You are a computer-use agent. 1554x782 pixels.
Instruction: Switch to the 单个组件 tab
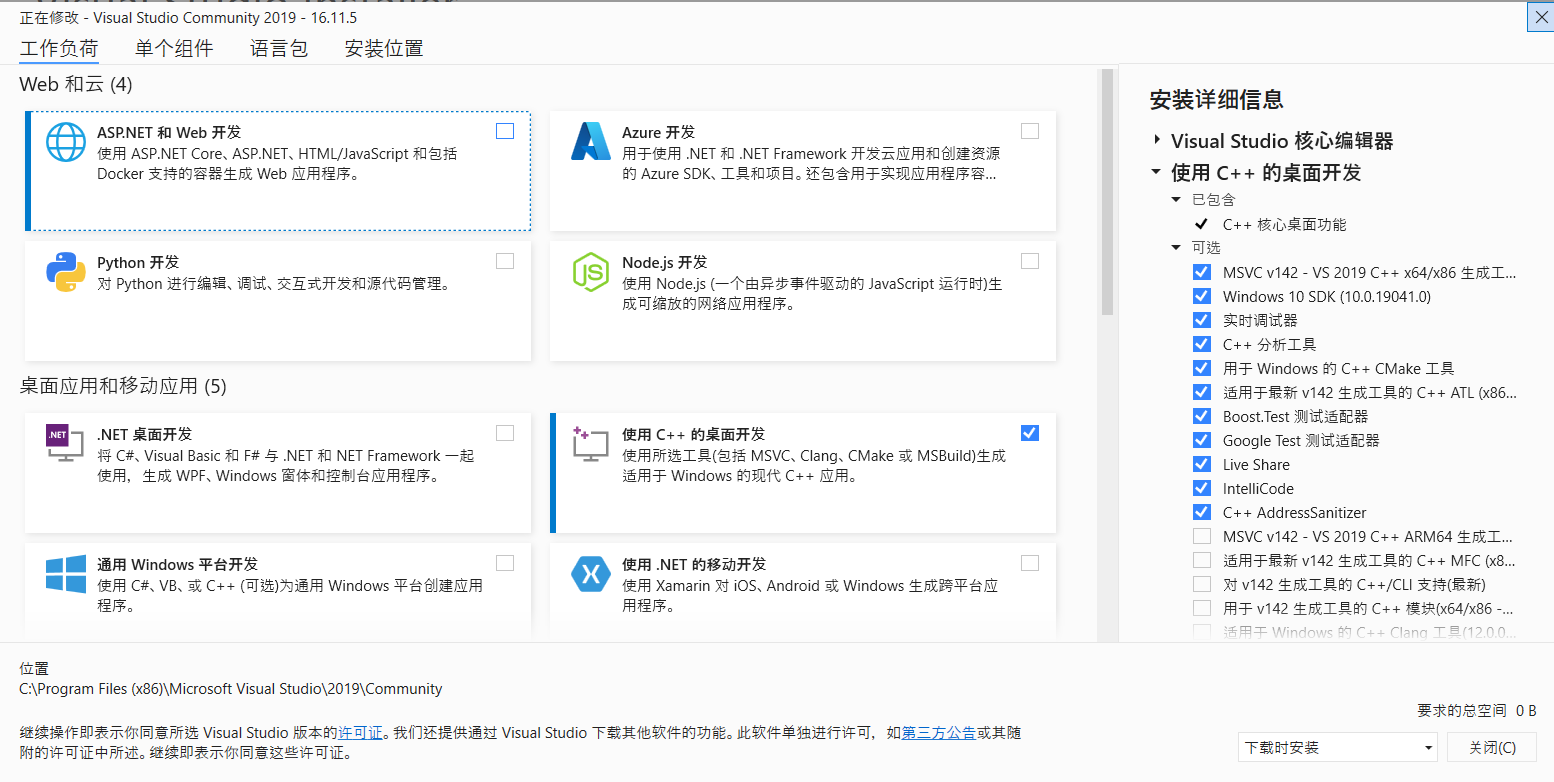[174, 48]
